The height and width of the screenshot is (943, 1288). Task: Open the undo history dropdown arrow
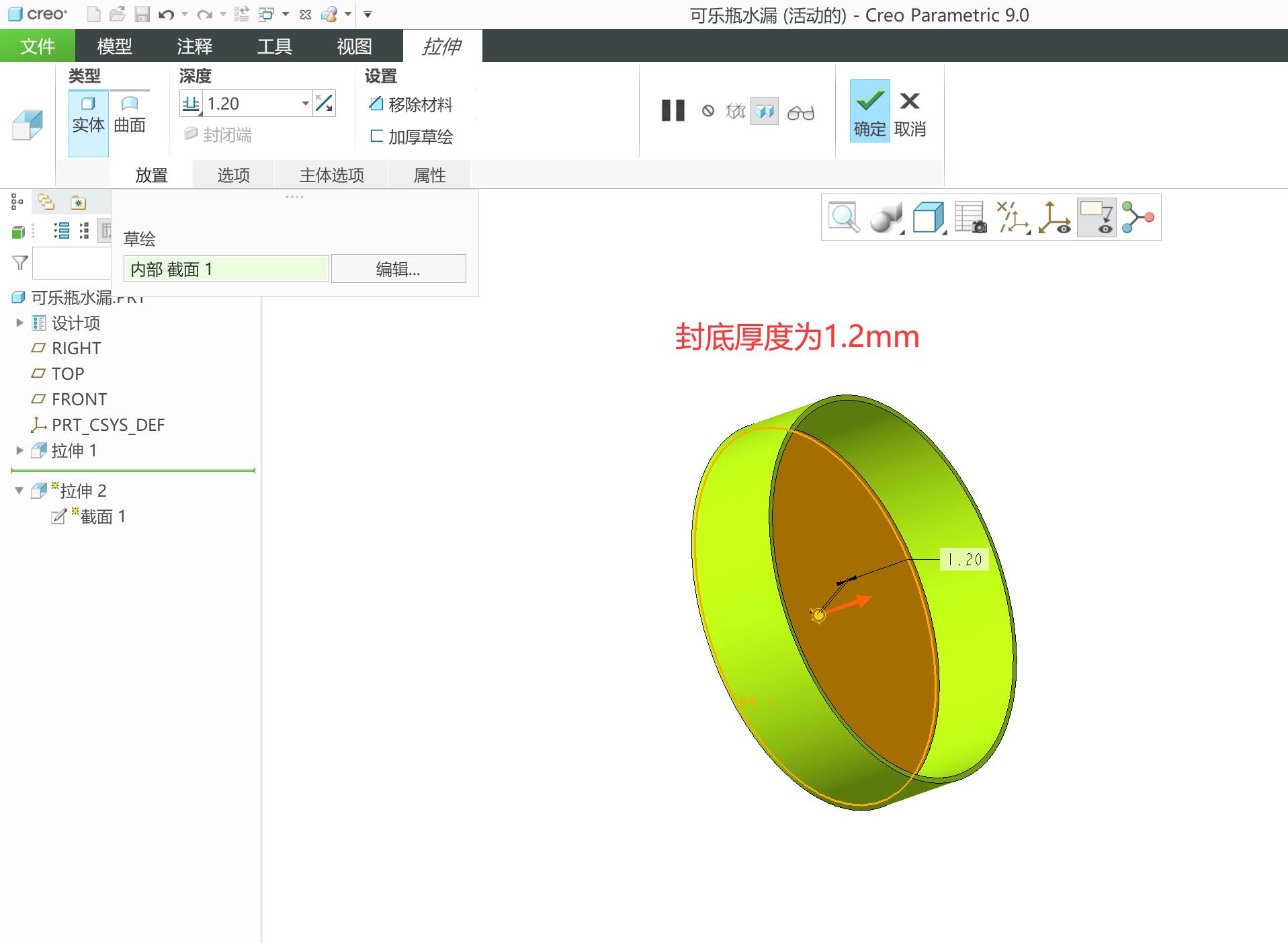pyautogui.click(x=185, y=14)
